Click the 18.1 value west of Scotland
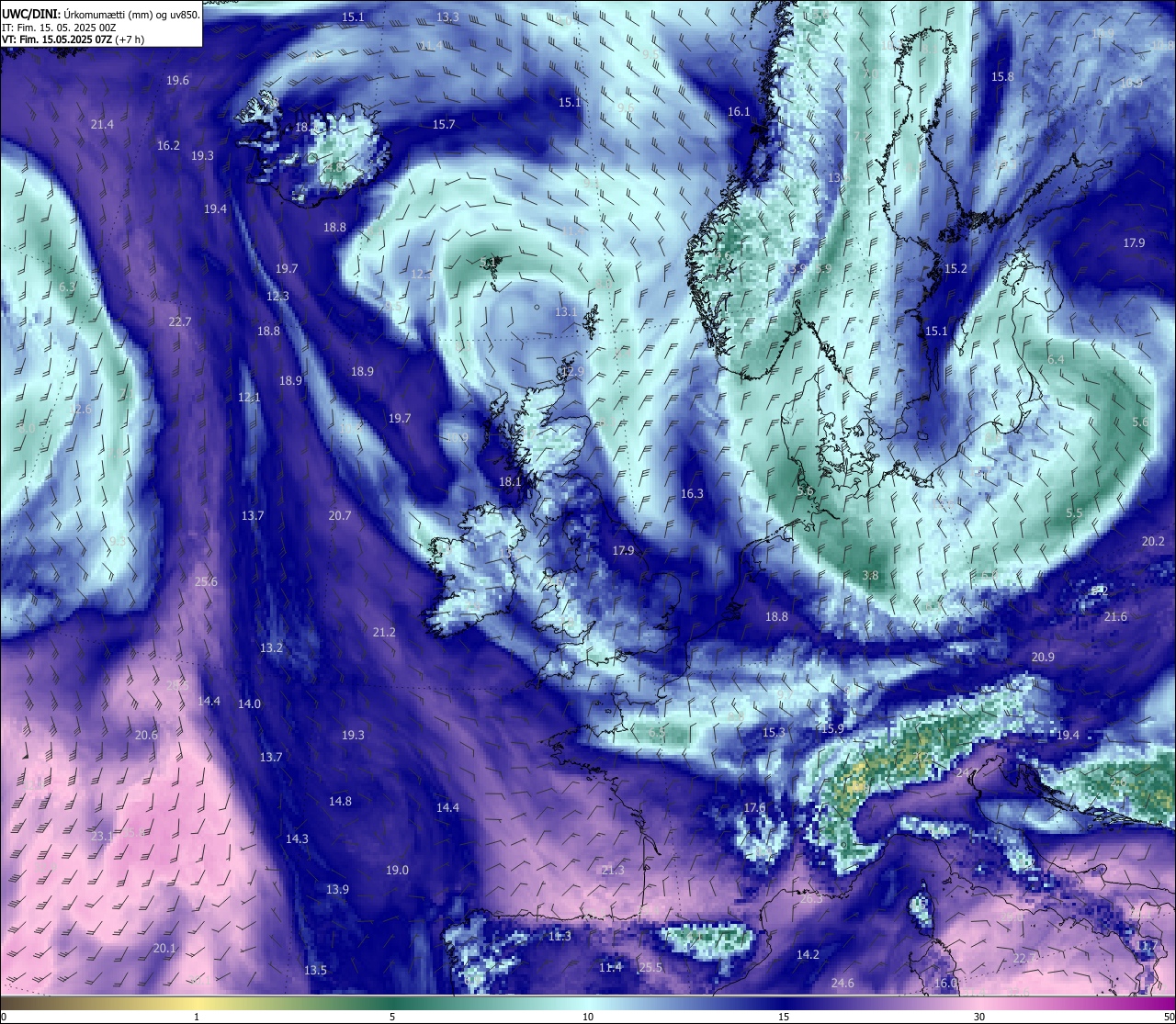The image size is (1176, 1024). click(510, 482)
